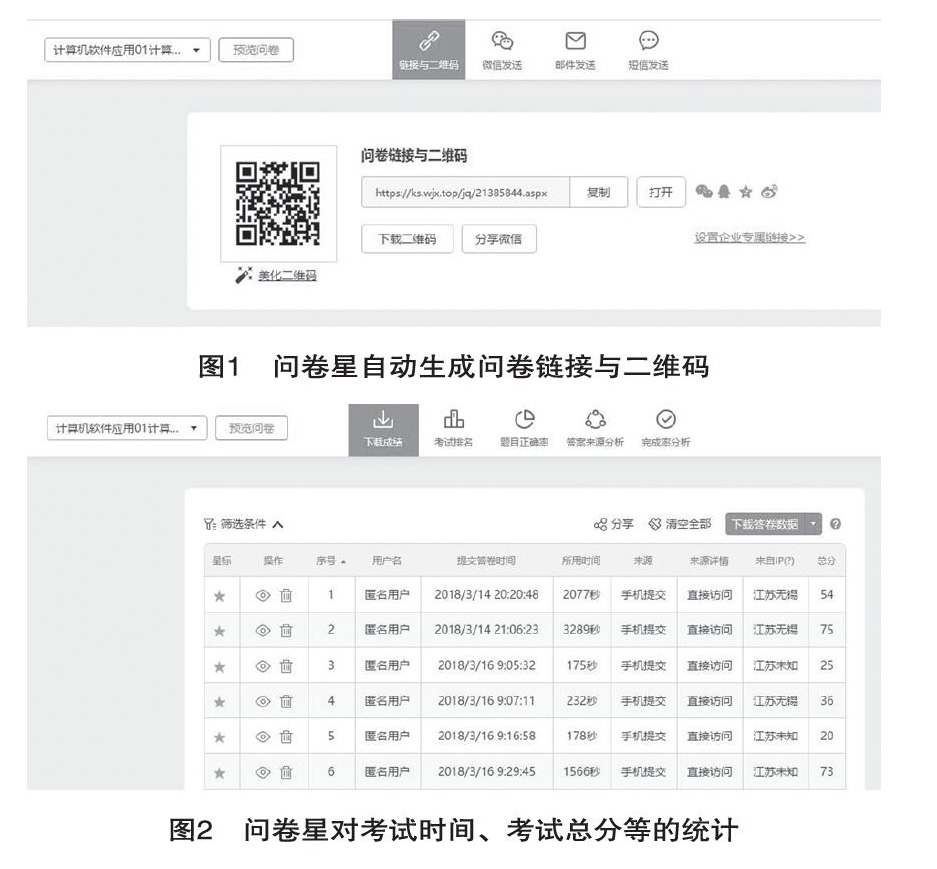Delete record 1 with trash icon
Screen dimensions: 937x869
click(x=286, y=595)
